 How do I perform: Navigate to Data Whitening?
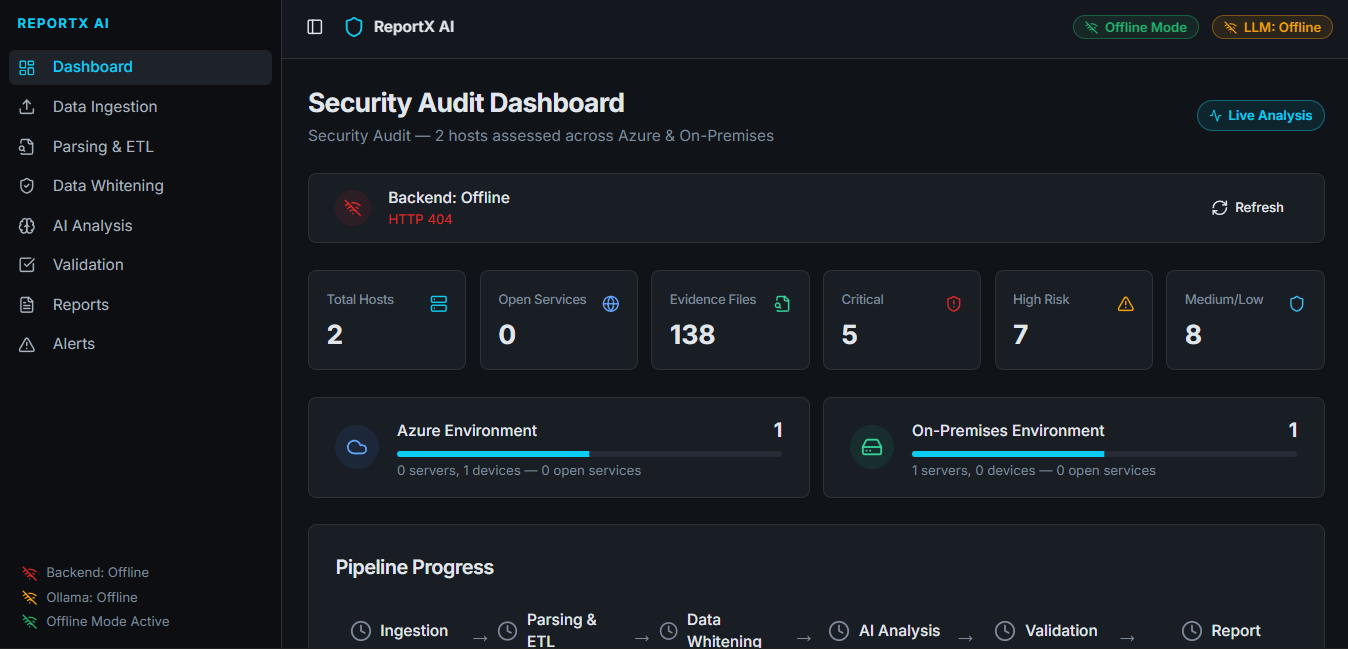[140, 186]
